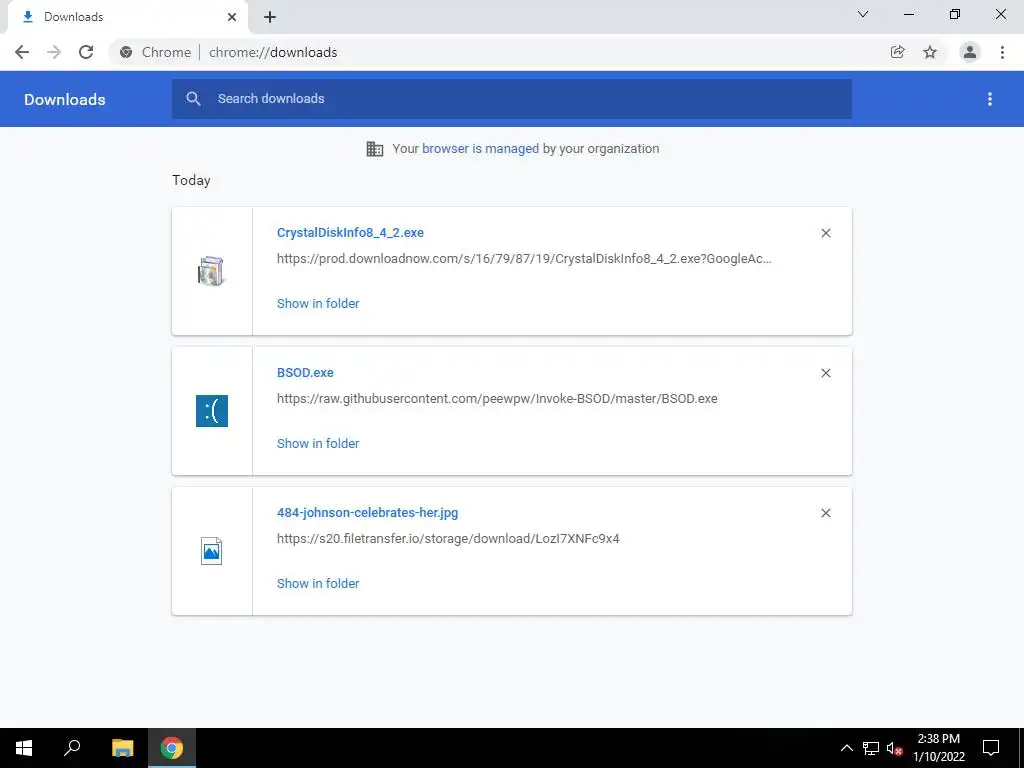Viewport: 1024px width, 768px height.
Task: Close the Downloads tab
Action: 232,17
